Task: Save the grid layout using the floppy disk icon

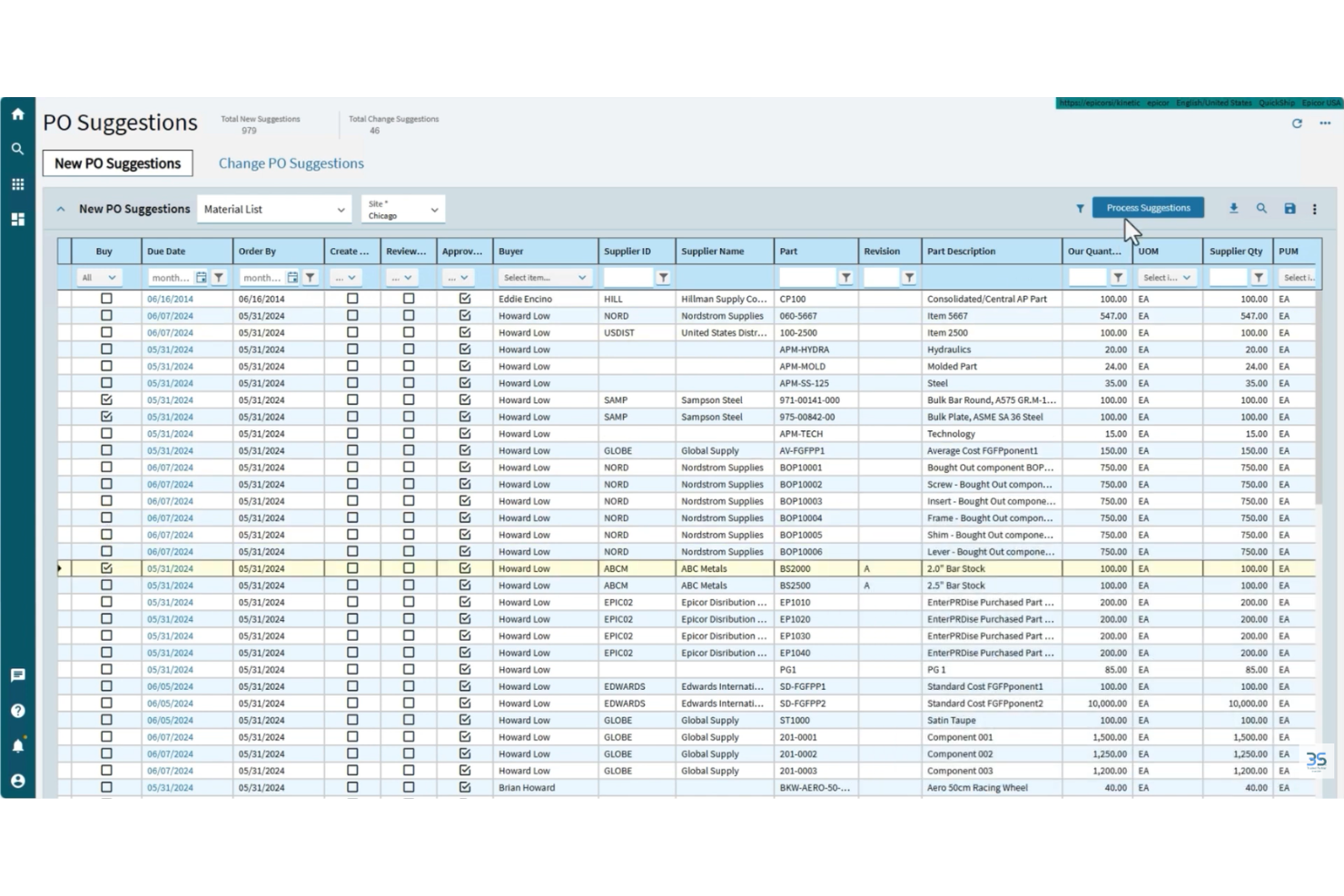Action: 1290,208
